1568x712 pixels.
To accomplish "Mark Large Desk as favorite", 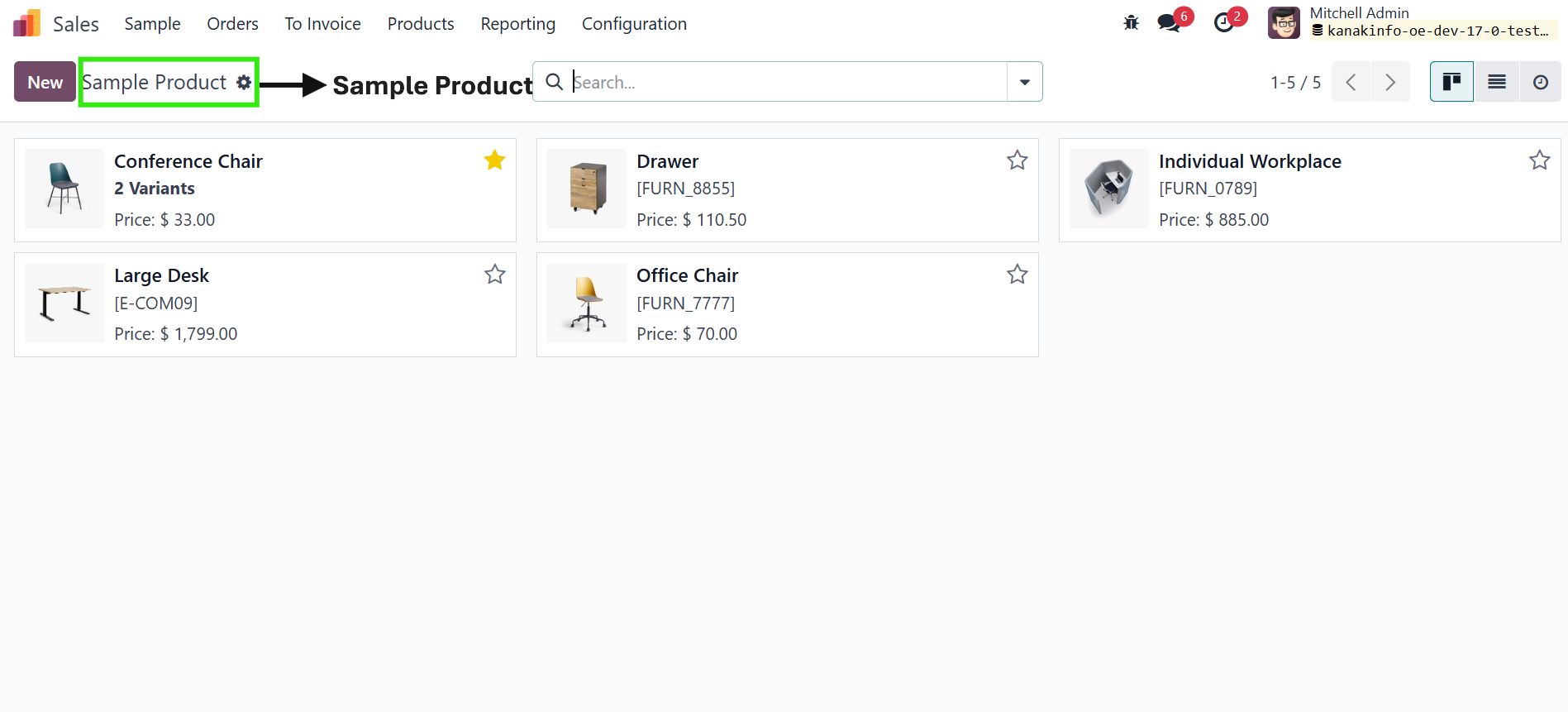I will coord(494,274).
